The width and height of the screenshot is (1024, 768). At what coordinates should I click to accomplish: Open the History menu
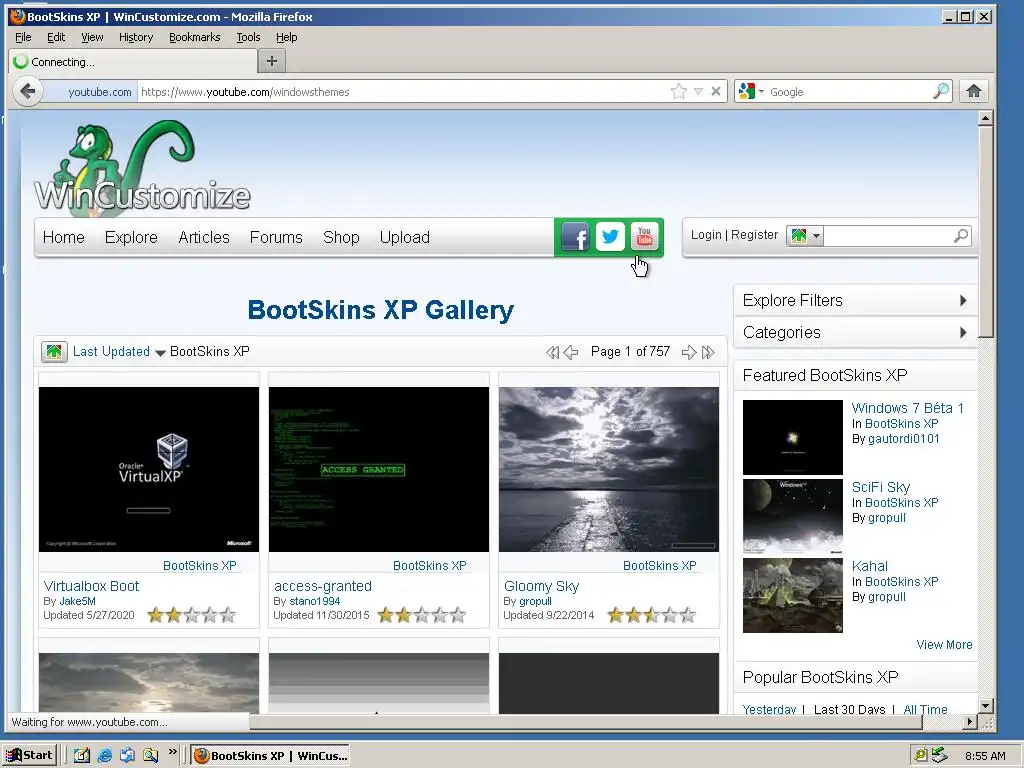tap(136, 37)
